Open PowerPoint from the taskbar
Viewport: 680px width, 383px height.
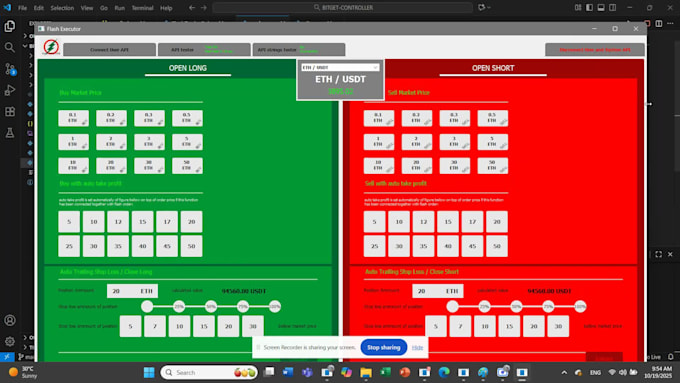(x=405, y=372)
